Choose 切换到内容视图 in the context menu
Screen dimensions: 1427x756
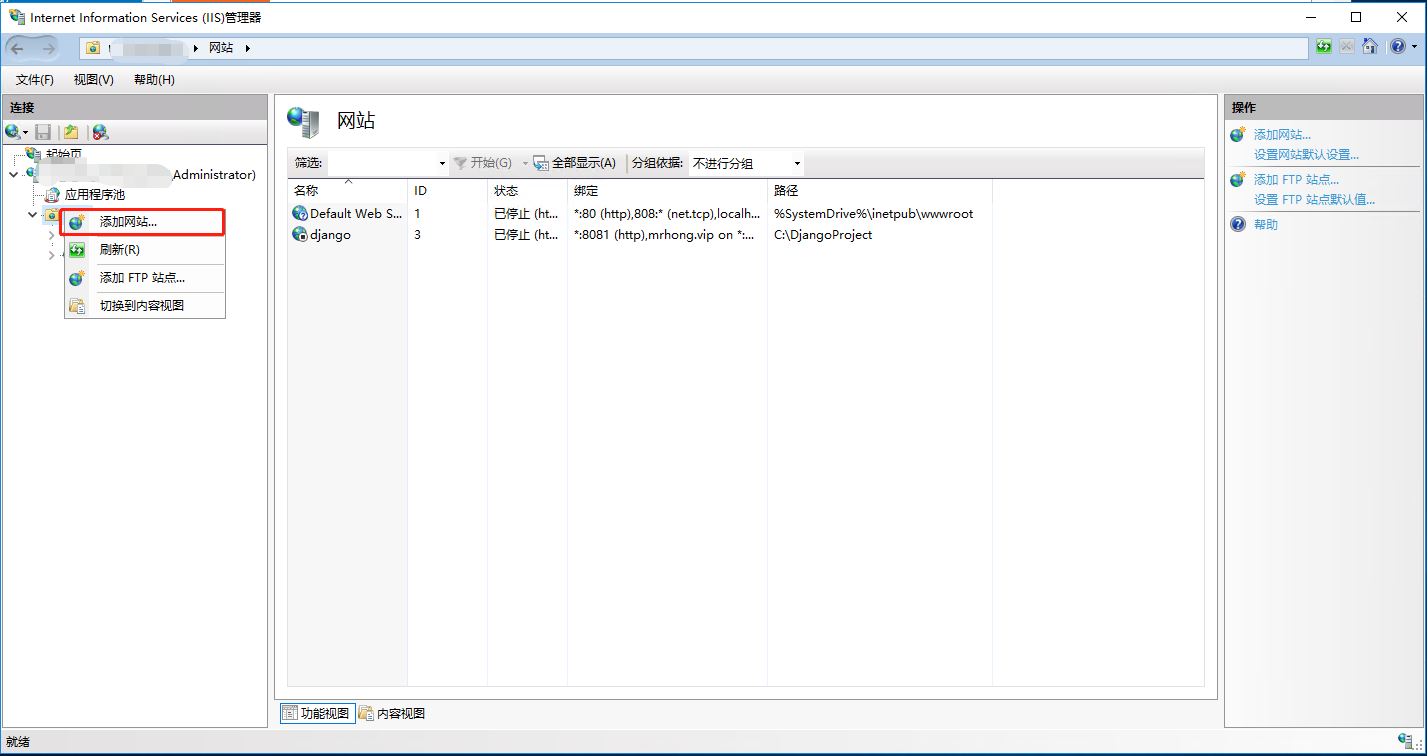[x=145, y=306]
